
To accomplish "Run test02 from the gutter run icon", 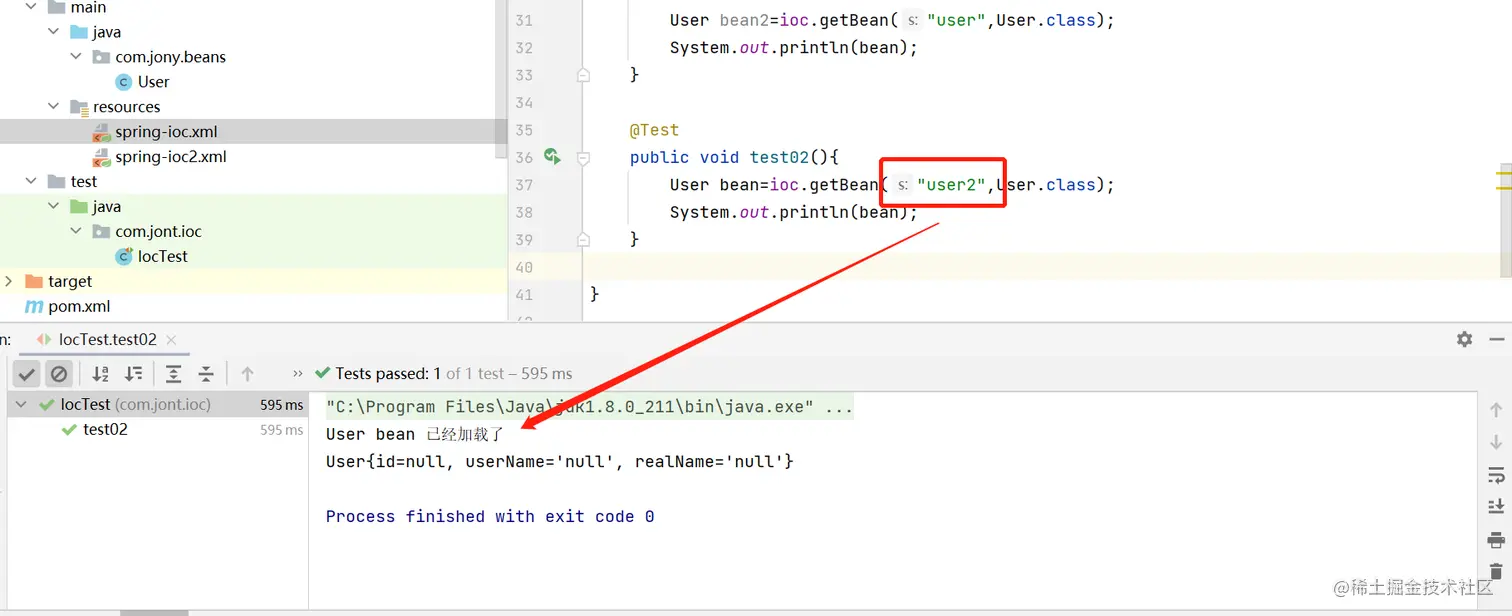I will [552, 156].
